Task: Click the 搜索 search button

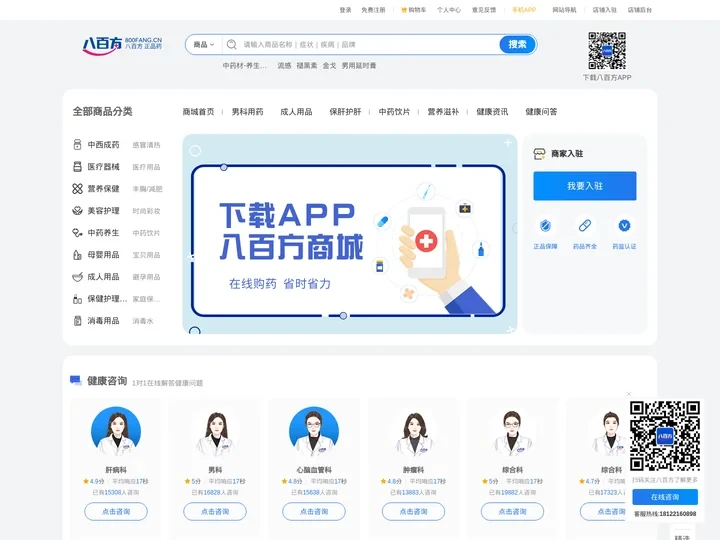Action: [x=518, y=45]
